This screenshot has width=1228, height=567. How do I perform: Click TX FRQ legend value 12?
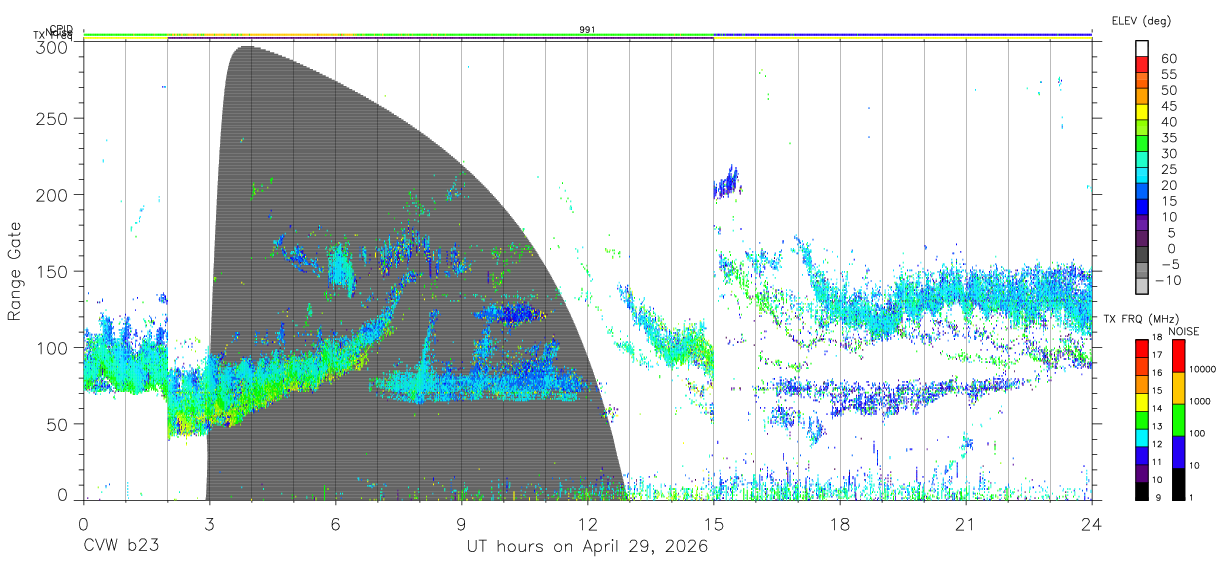pos(1158,444)
